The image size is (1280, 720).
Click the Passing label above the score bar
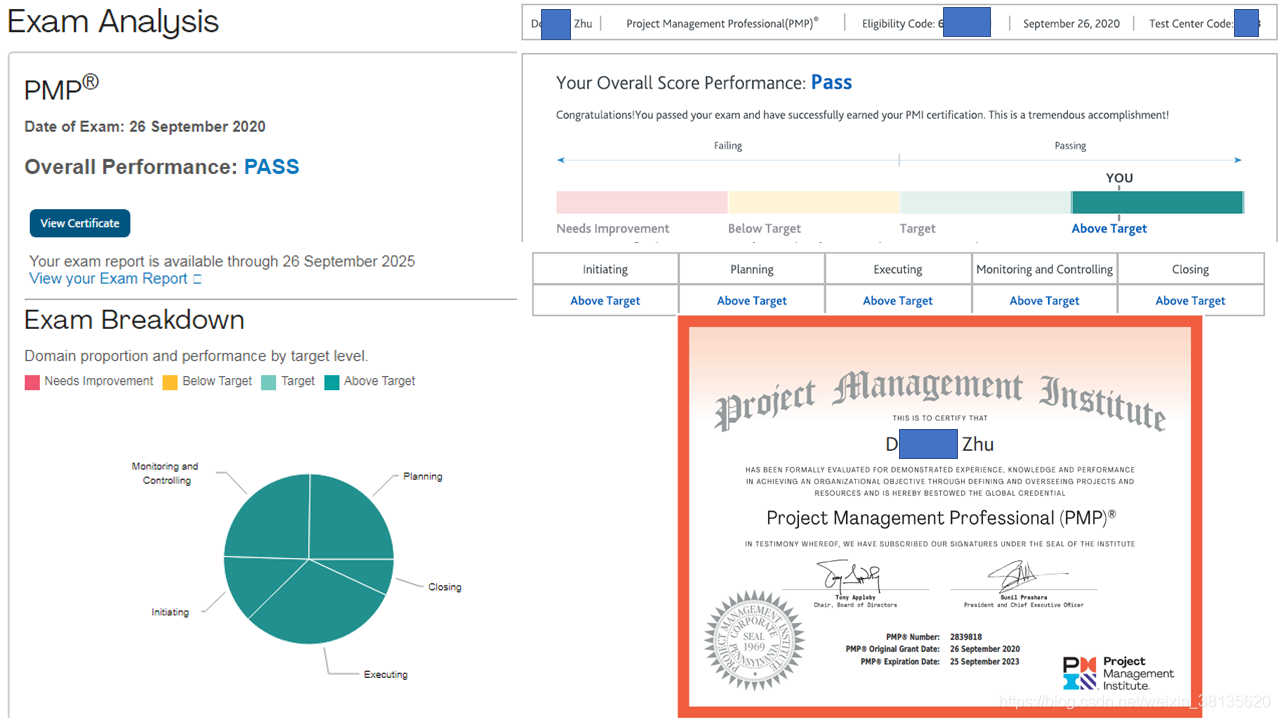click(1070, 146)
